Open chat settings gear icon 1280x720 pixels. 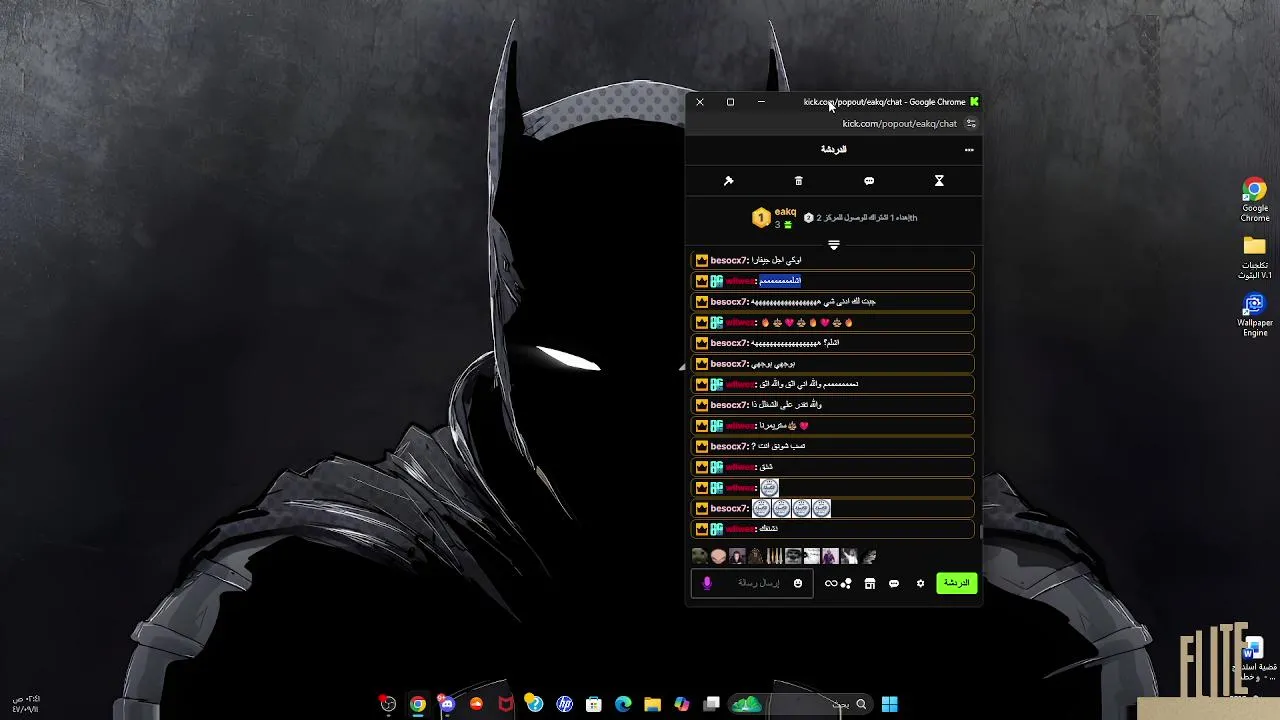tap(920, 583)
